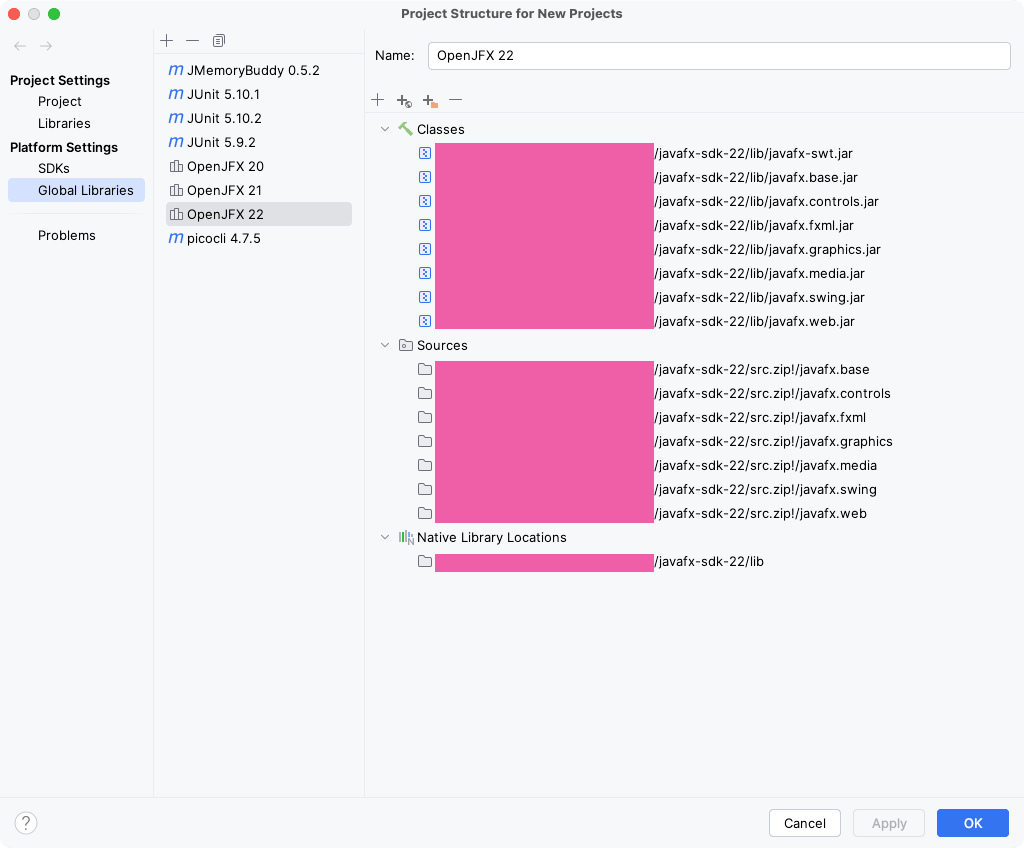The image size is (1024, 848).
Task: Click the OK button
Action: coord(973,823)
